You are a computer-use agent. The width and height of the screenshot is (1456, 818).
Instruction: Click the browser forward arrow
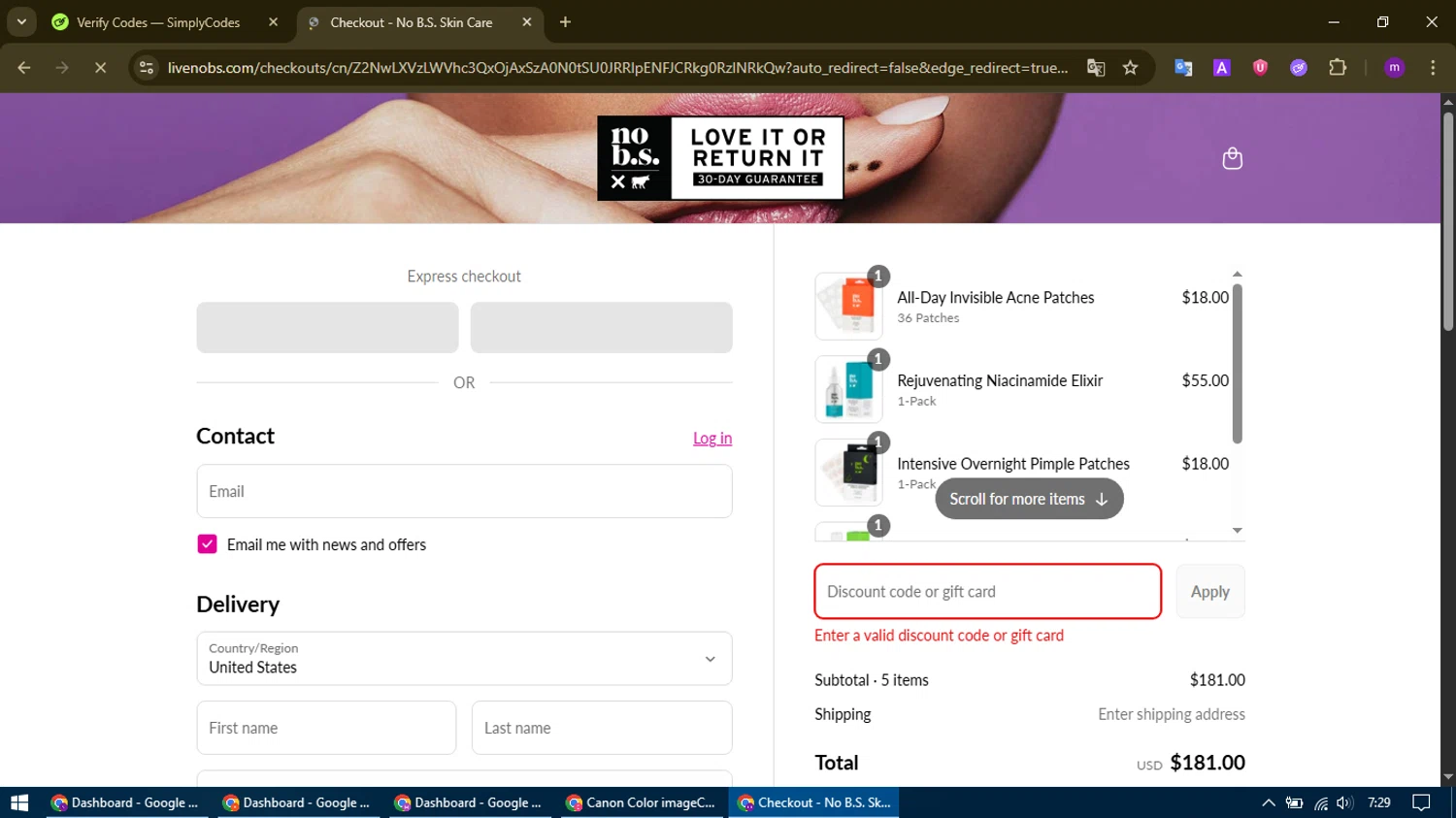pyautogui.click(x=62, y=68)
